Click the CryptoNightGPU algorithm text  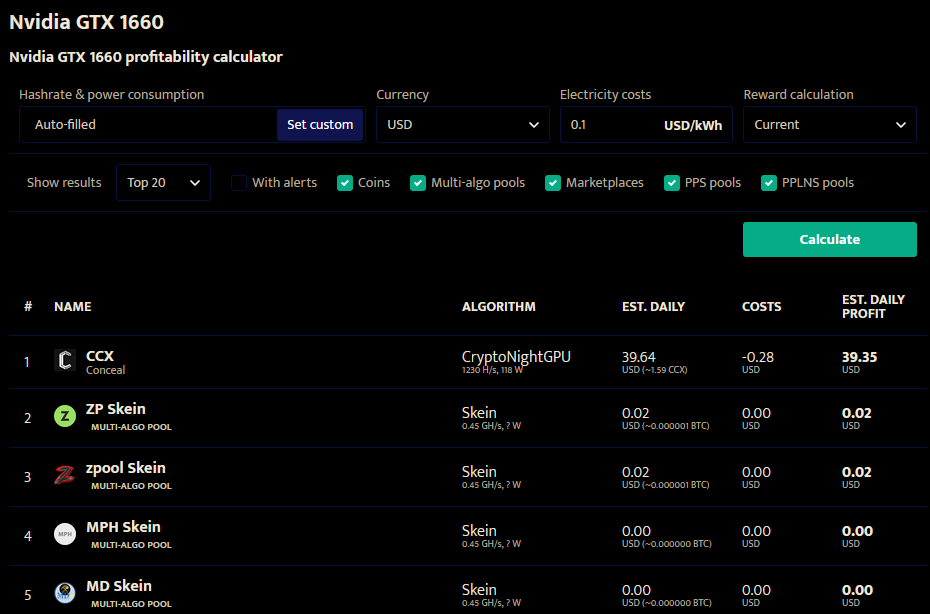point(516,357)
